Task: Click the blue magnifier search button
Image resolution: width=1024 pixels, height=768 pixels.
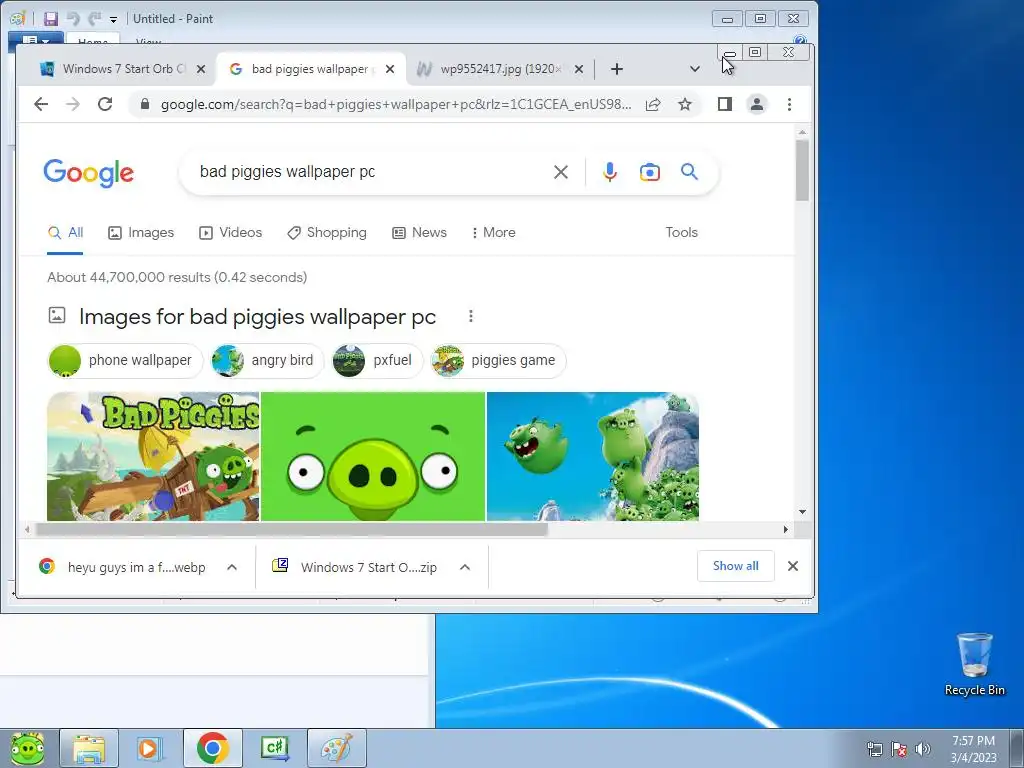Action: tap(689, 172)
